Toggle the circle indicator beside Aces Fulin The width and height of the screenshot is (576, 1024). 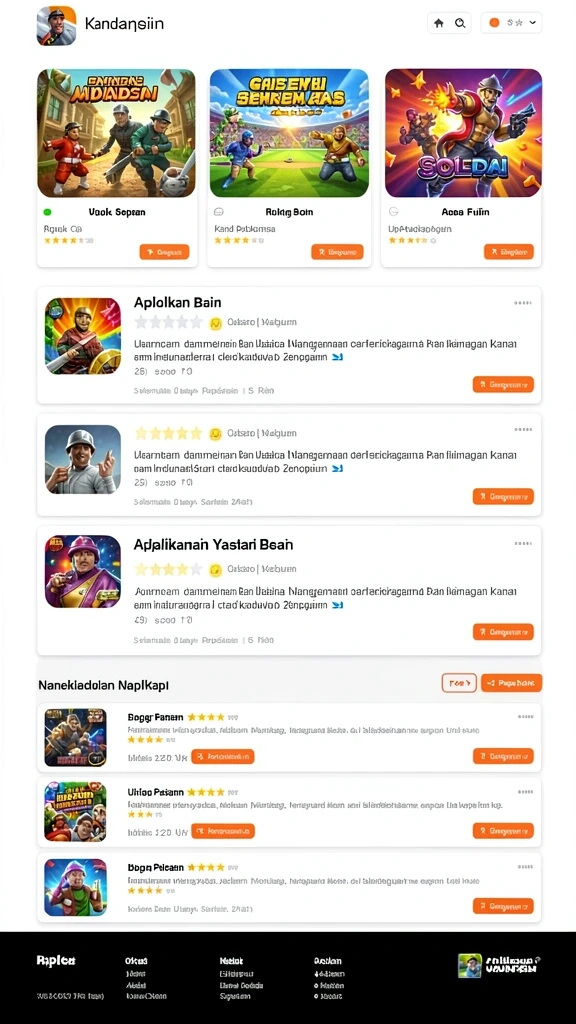click(x=393, y=212)
